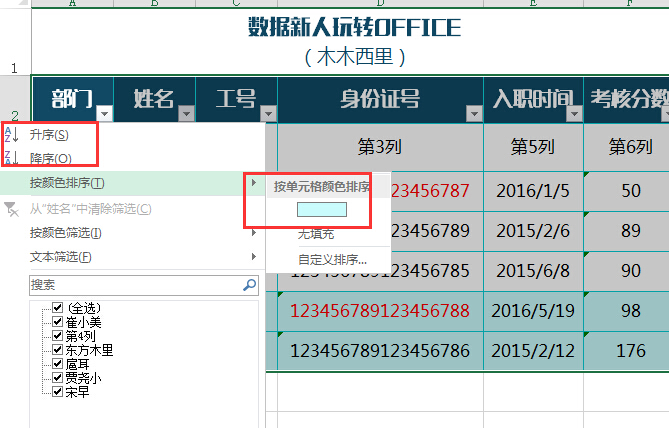The height and width of the screenshot is (428, 669).
Task: Select the score cell 89
Action: tap(626, 231)
